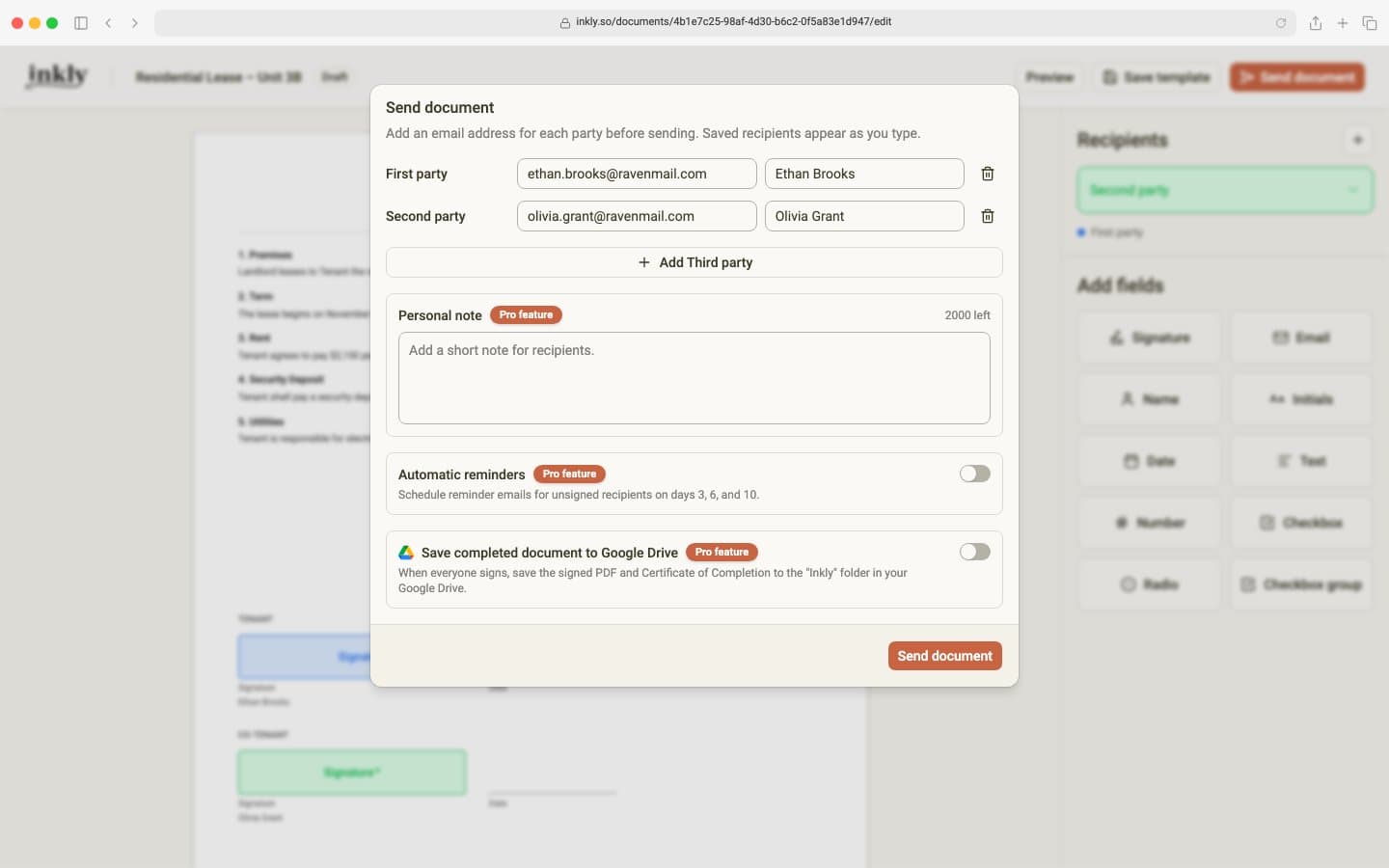1389x868 pixels.
Task: Click into the Personal note text area
Action: click(x=694, y=378)
